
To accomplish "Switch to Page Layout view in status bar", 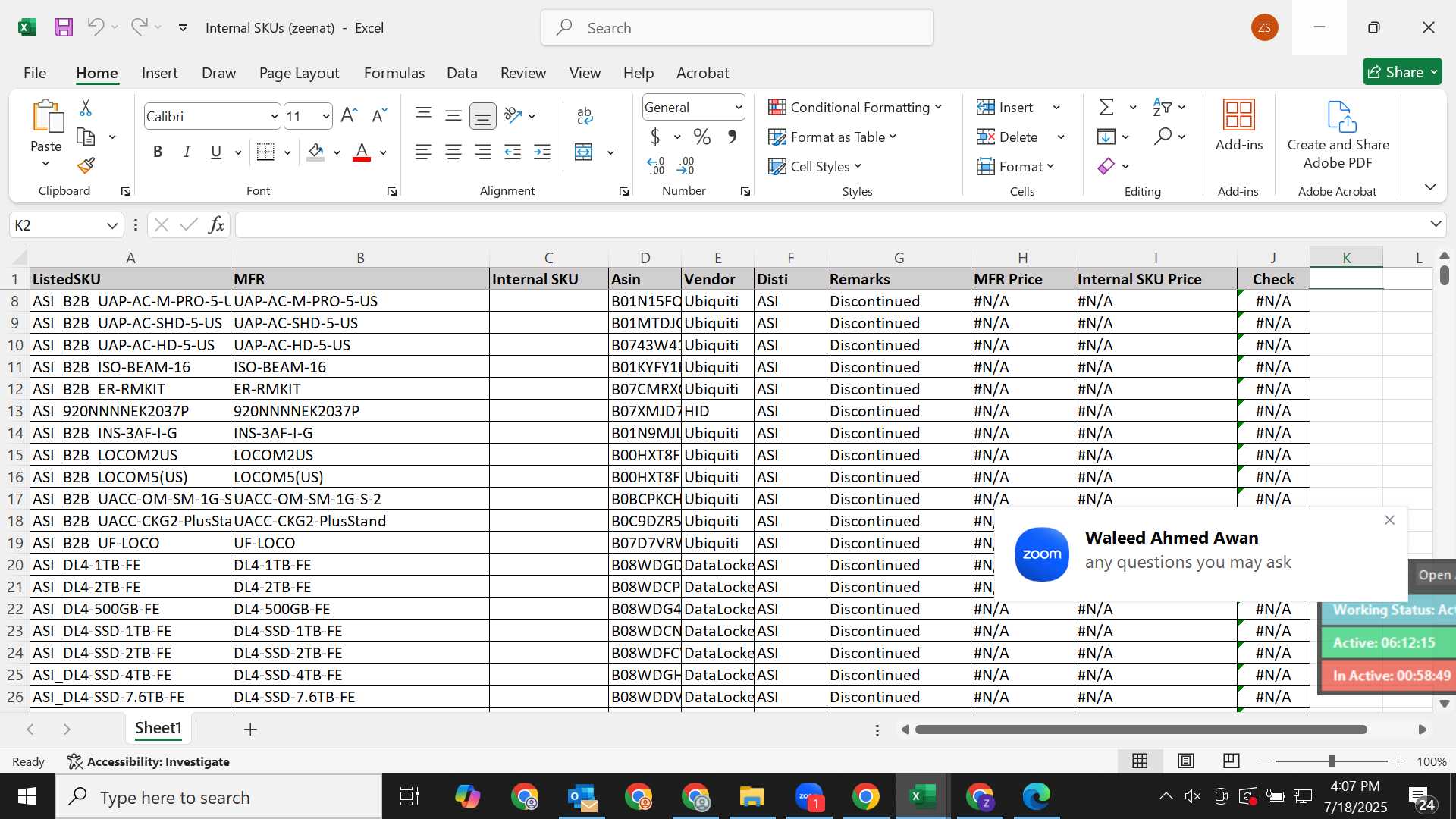I will point(1186,761).
